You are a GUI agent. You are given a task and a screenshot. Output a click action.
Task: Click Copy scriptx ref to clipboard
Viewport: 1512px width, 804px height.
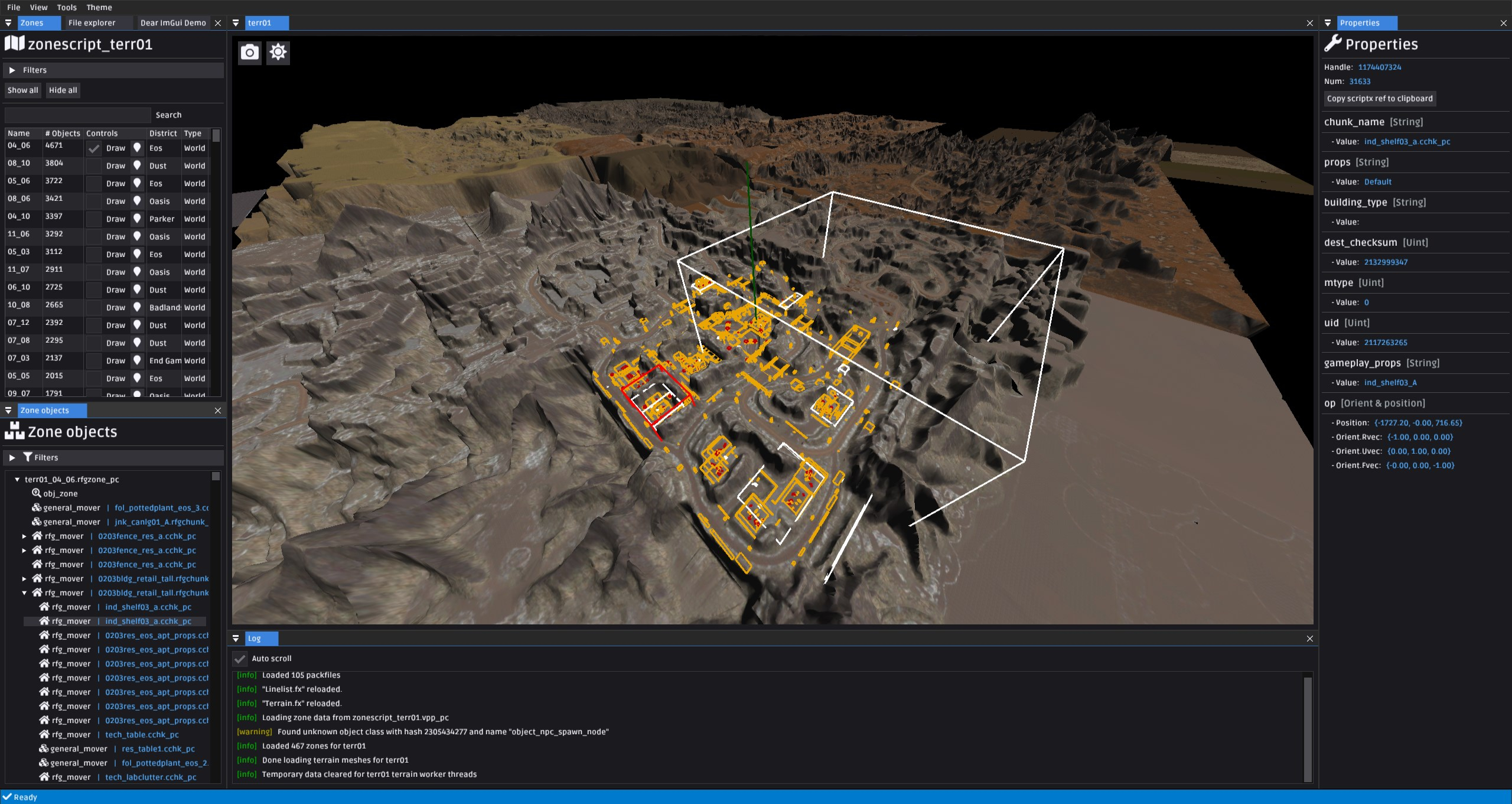pyautogui.click(x=1379, y=99)
